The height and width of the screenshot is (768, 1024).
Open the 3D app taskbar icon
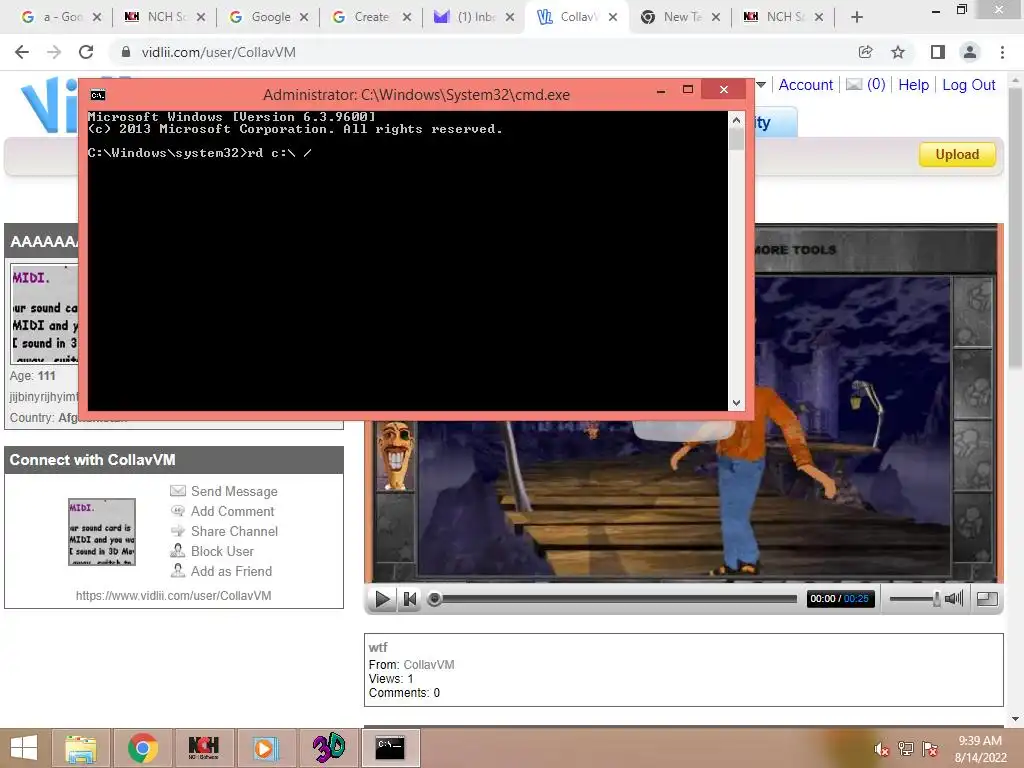(328, 748)
